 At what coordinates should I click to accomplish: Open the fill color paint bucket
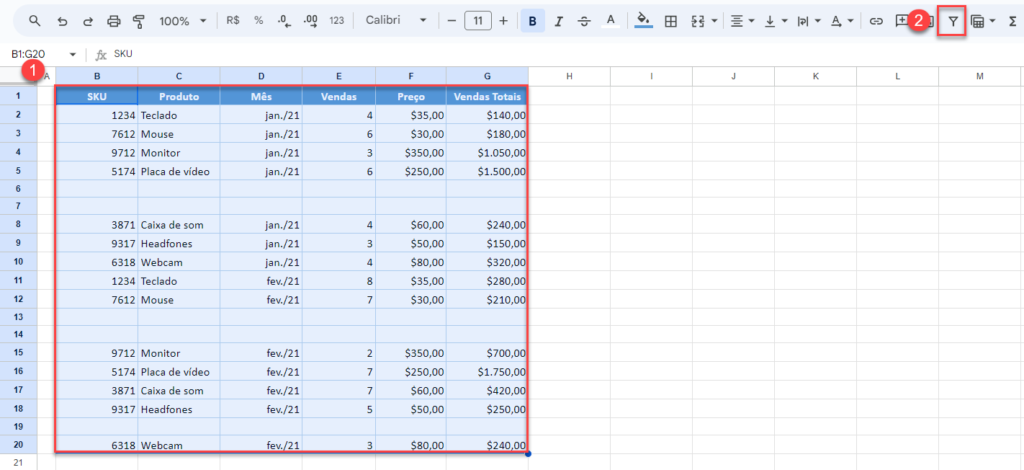(643, 21)
